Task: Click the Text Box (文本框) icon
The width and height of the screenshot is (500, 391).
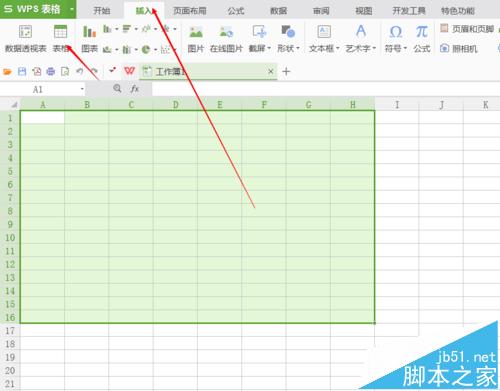Action: tap(324, 32)
